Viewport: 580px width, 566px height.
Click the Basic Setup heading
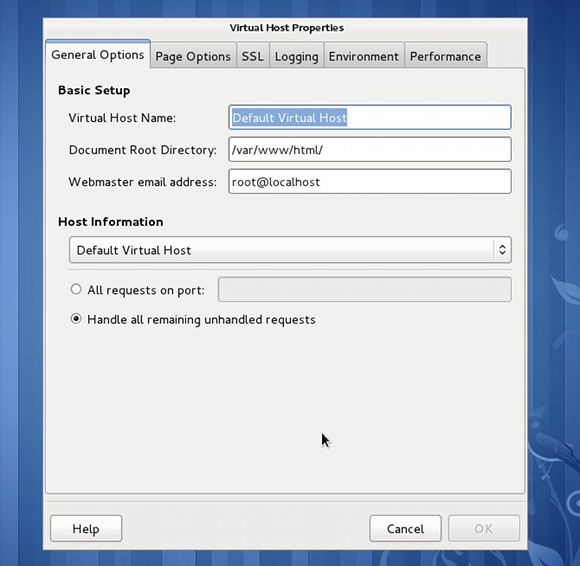[94, 90]
